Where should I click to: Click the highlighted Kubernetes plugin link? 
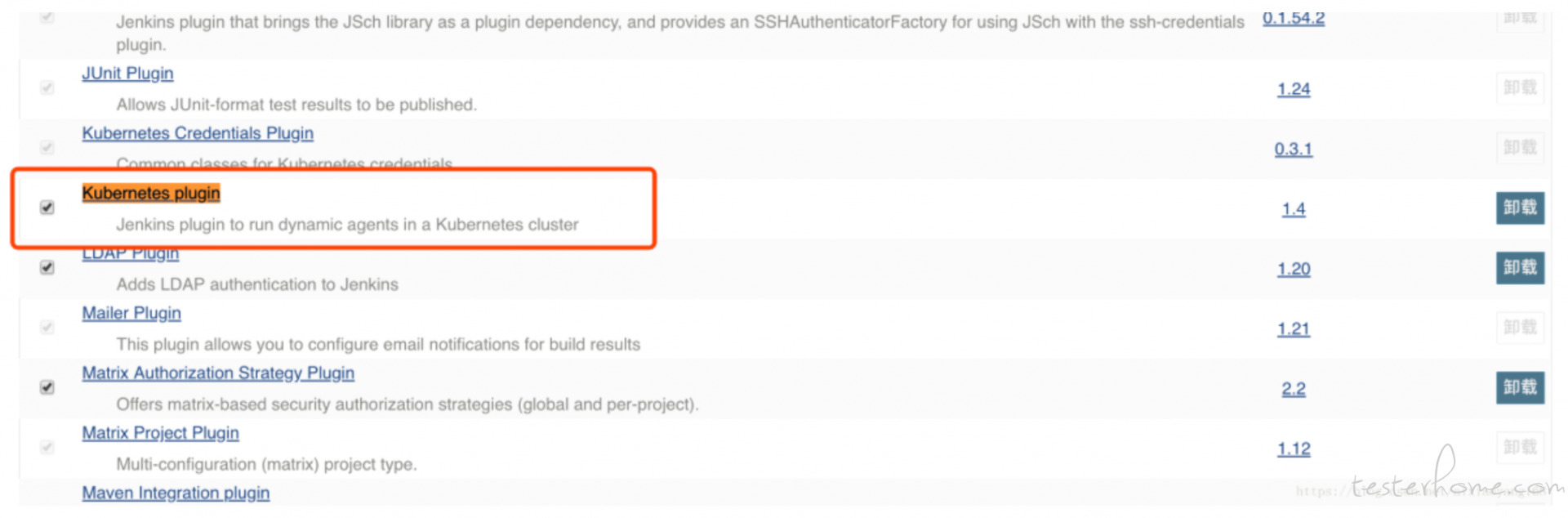151,194
